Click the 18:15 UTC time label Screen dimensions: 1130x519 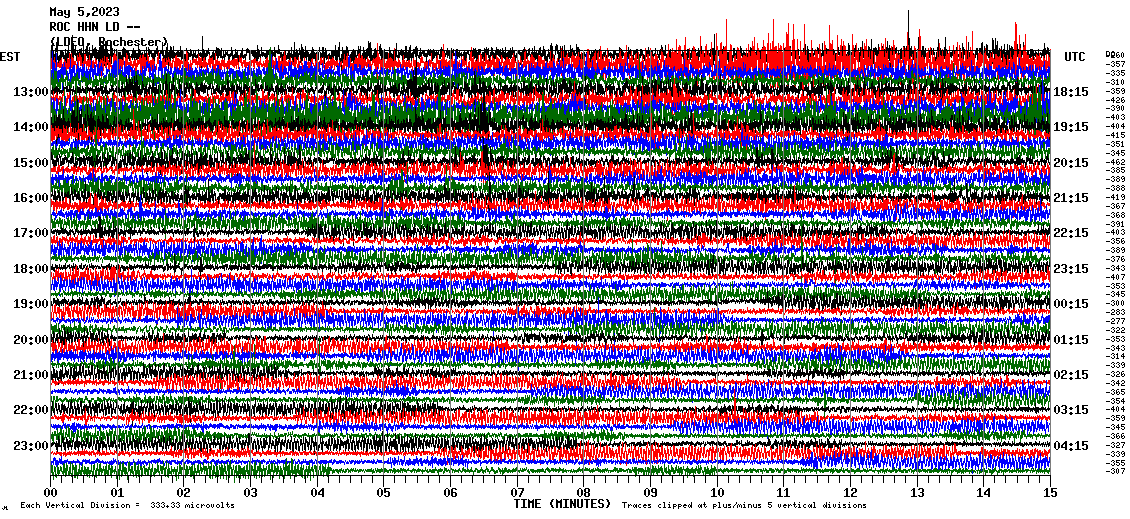[1071, 92]
